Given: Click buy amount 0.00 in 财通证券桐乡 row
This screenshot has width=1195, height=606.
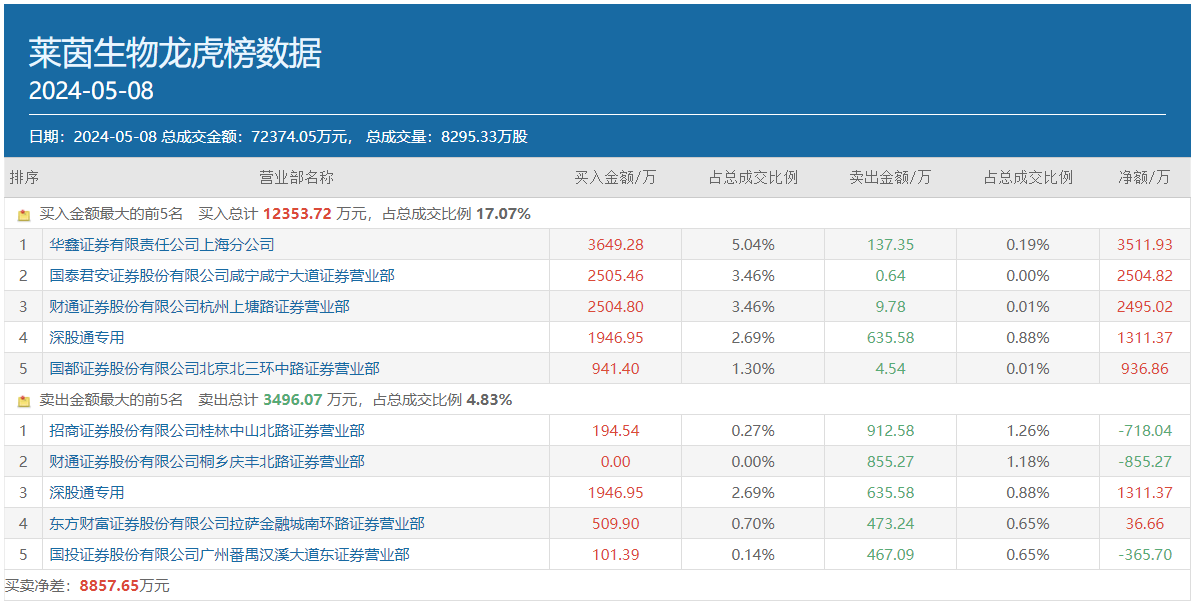Looking at the screenshot, I should point(616,462).
